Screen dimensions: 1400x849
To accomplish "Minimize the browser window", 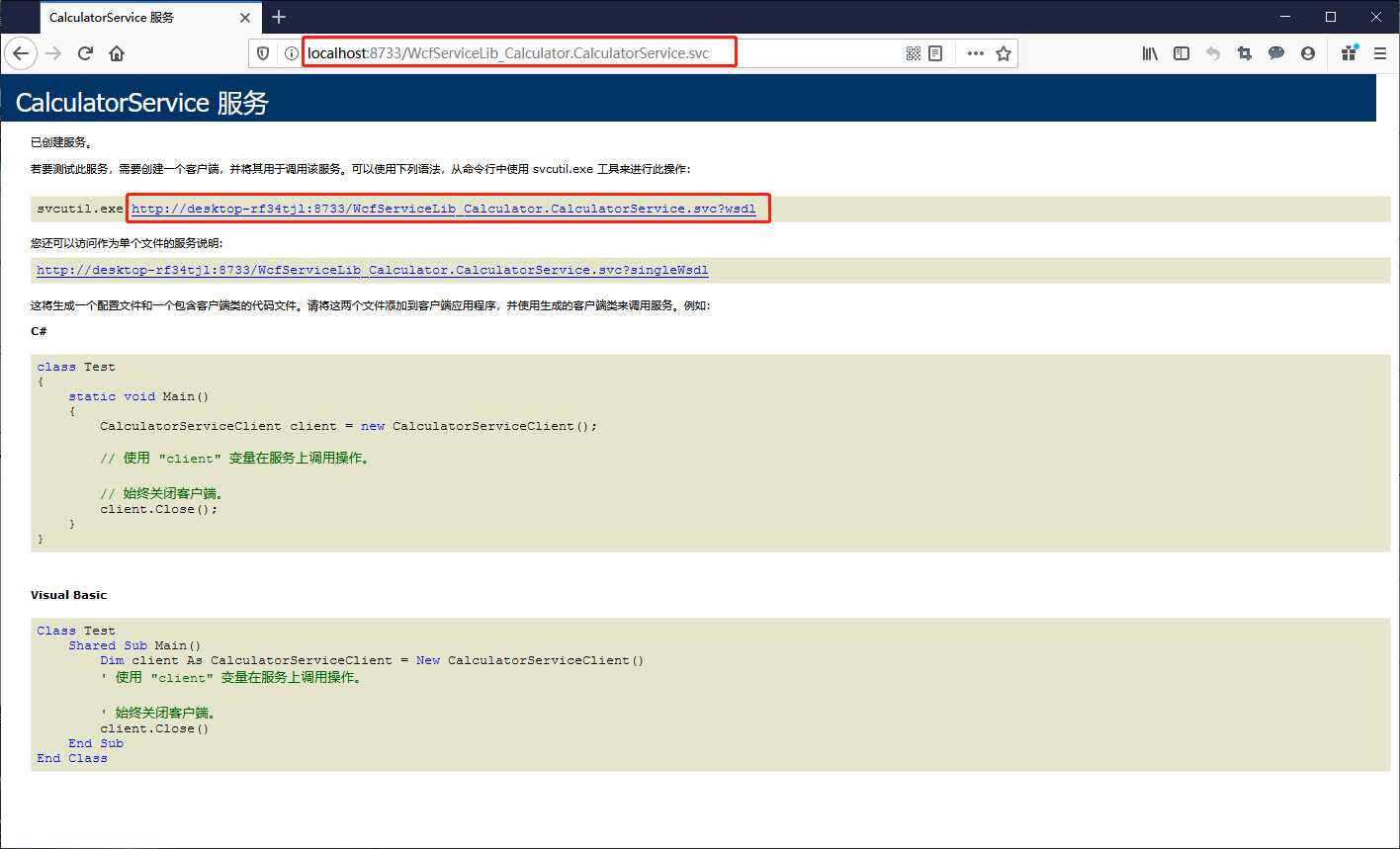I will click(x=1285, y=17).
